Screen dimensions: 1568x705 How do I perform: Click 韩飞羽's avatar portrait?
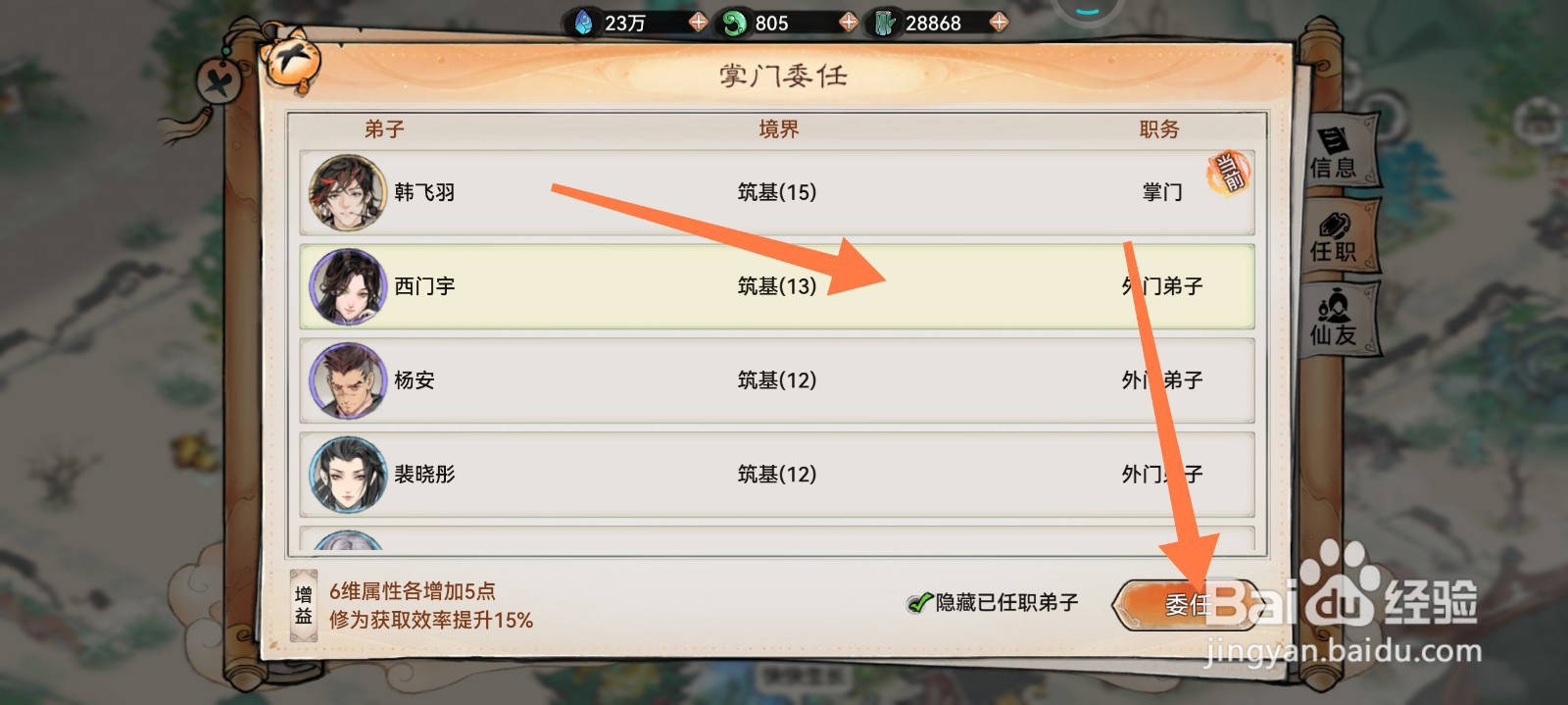point(347,192)
